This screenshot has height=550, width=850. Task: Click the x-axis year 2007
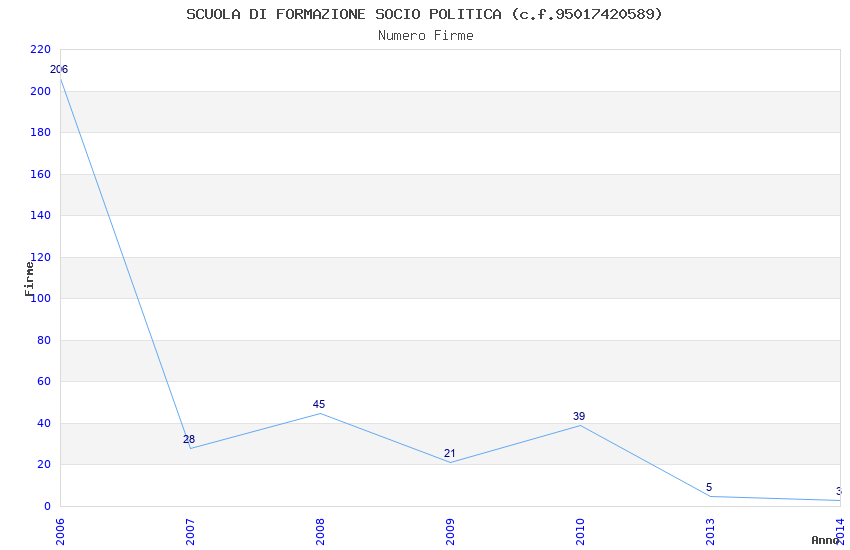click(x=190, y=532)
